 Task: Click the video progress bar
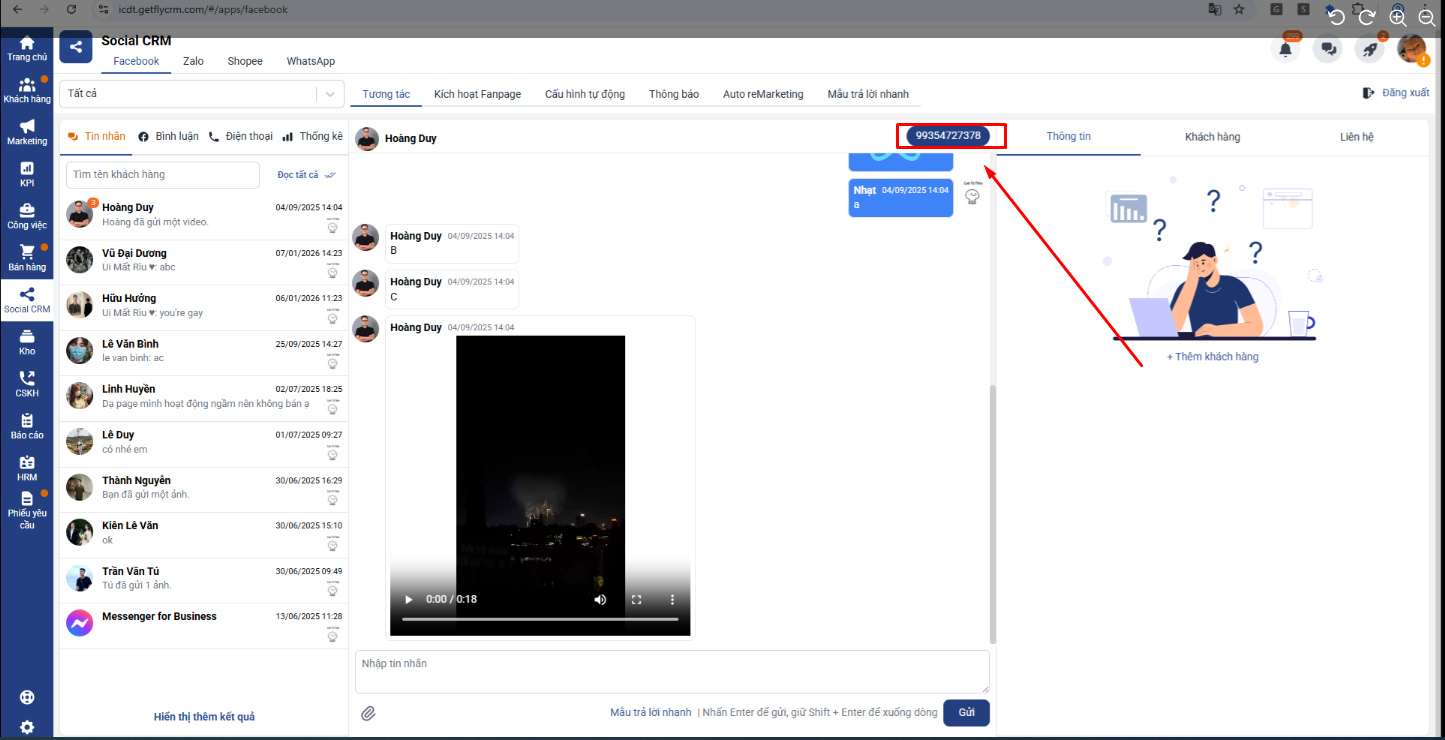[539, 619]
